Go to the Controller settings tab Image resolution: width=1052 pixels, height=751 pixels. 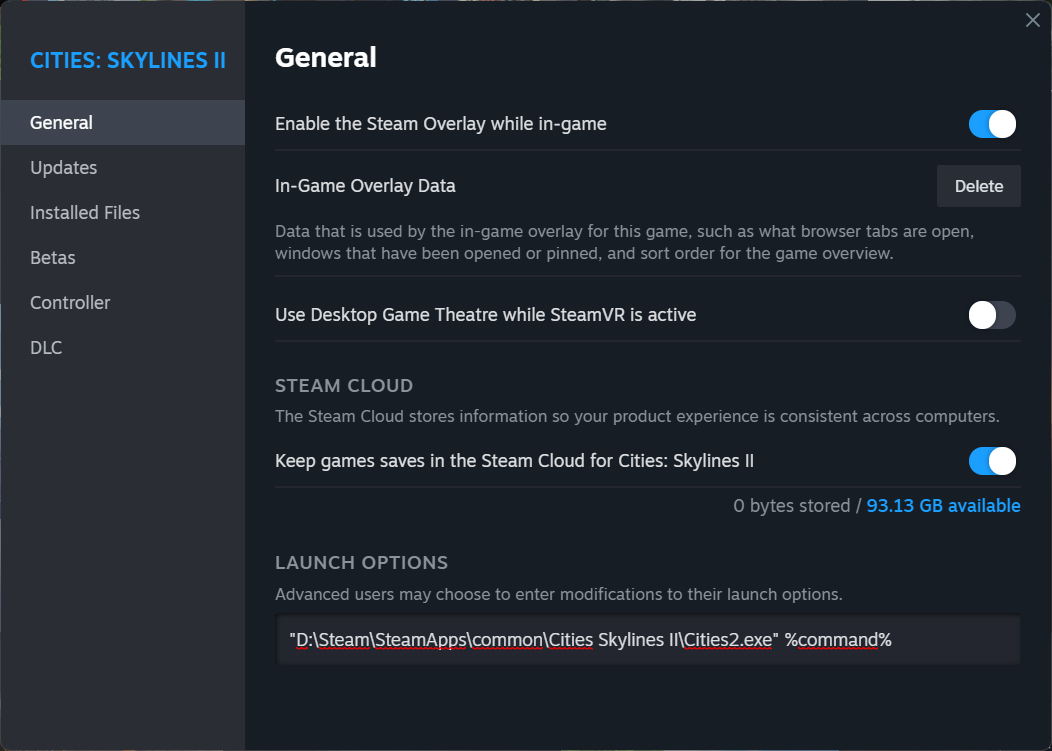70,303
